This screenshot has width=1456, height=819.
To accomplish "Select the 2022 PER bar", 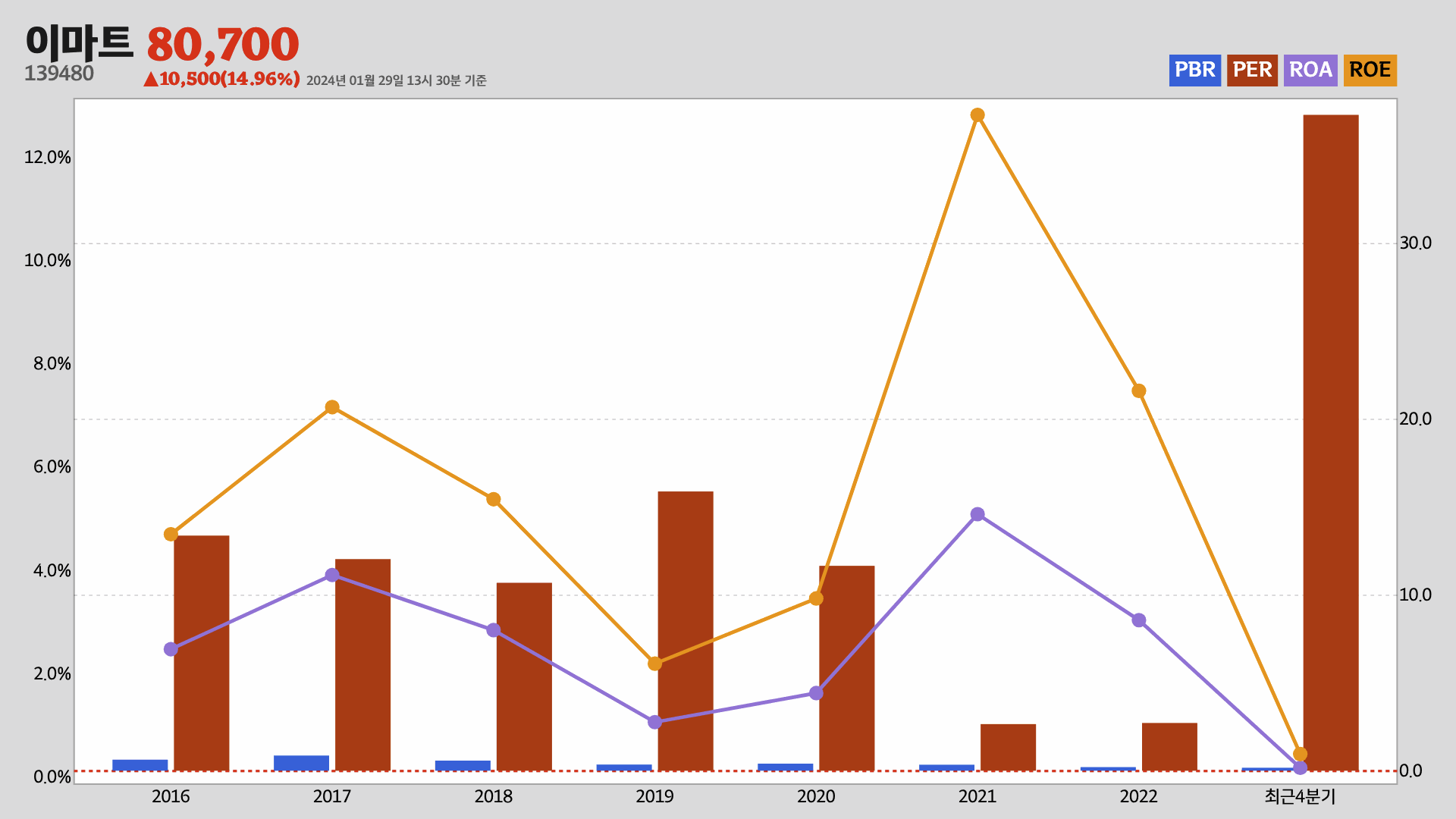I will [x=1169, y=747].
